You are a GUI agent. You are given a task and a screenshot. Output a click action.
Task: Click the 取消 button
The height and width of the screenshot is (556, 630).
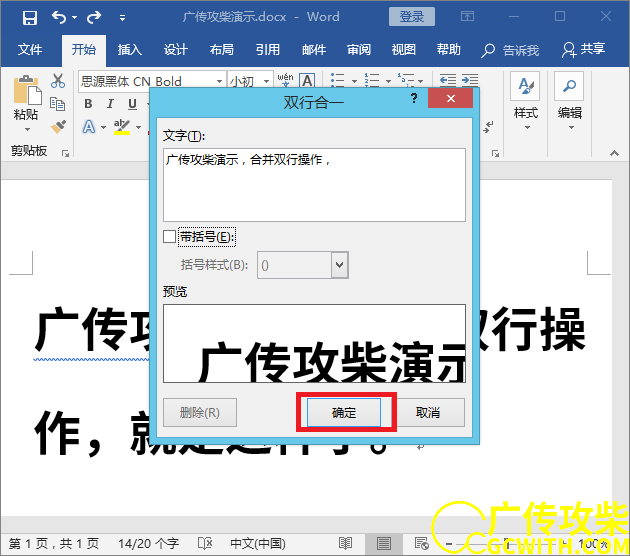click(x=428, y=413)
